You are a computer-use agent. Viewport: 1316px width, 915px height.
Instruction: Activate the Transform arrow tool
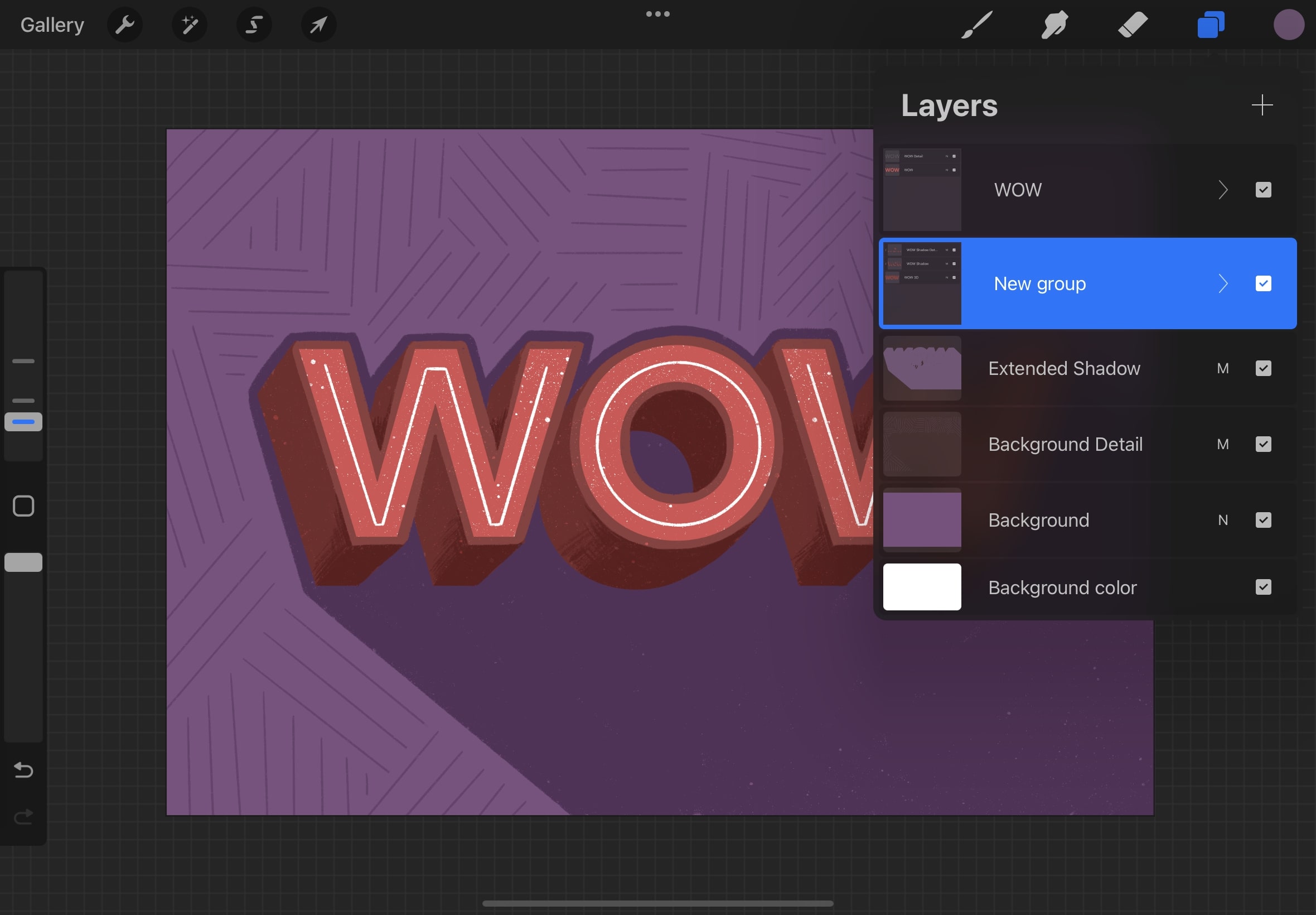pyautogui.click(x=318, y=25)
